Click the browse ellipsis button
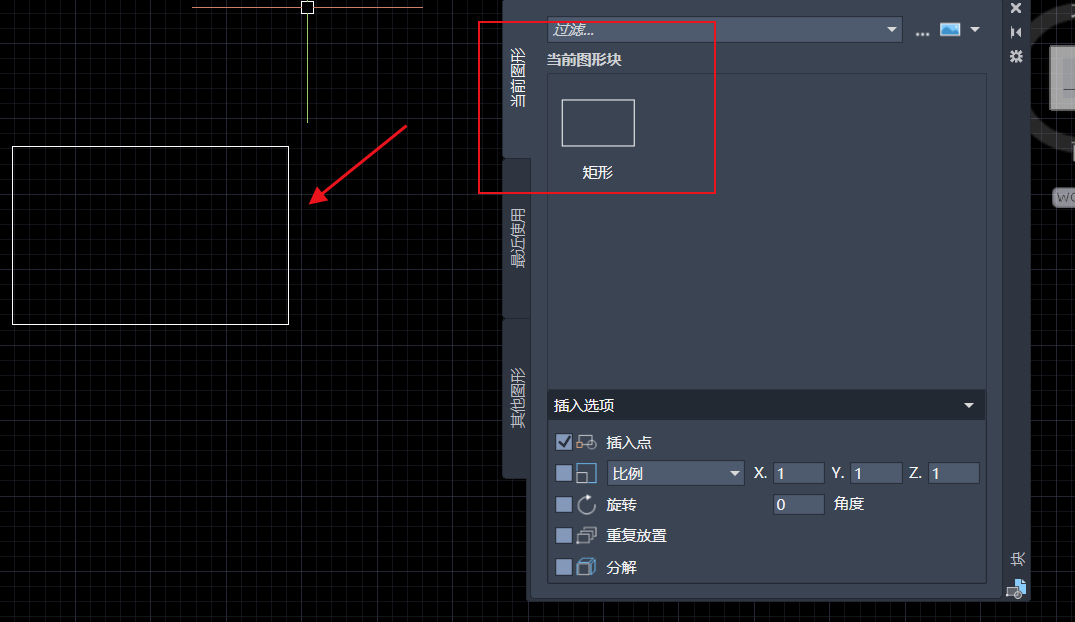Viewport: 1075px width, 622px height. click(x=922, y=31)
